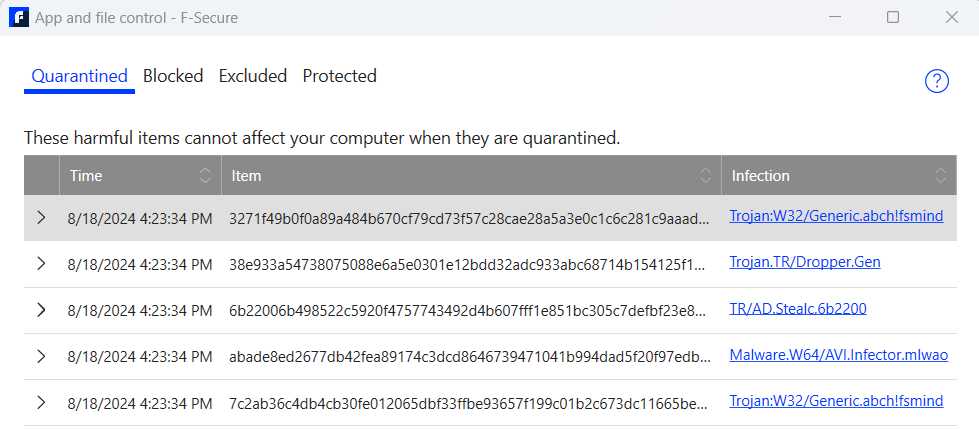Open the Trojan.TR/Dropper.Gen infection link
The image size is (979, 429).
point(805,262)
